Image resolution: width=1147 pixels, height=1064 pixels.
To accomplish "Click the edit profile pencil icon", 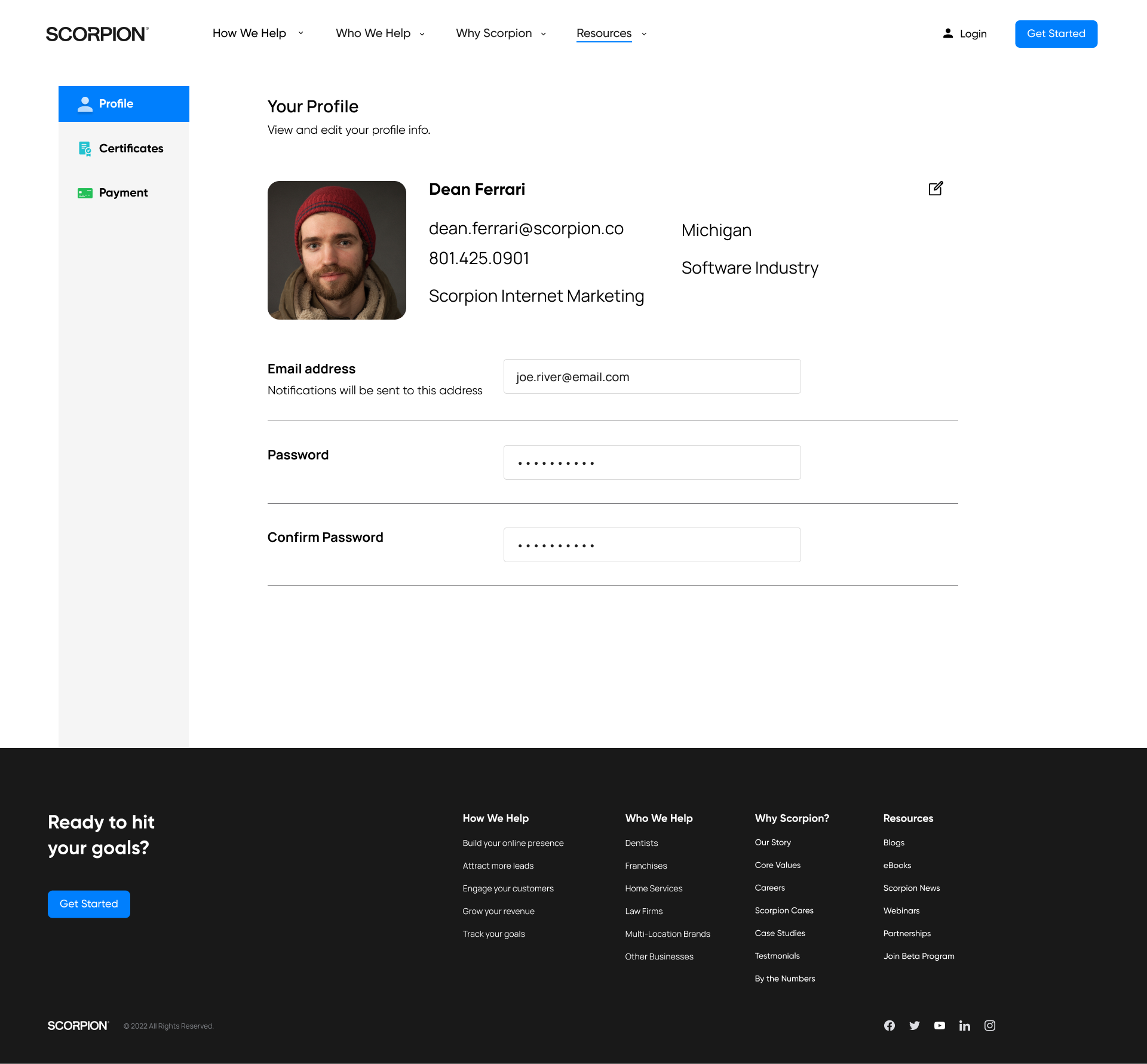I will (936, 189).
